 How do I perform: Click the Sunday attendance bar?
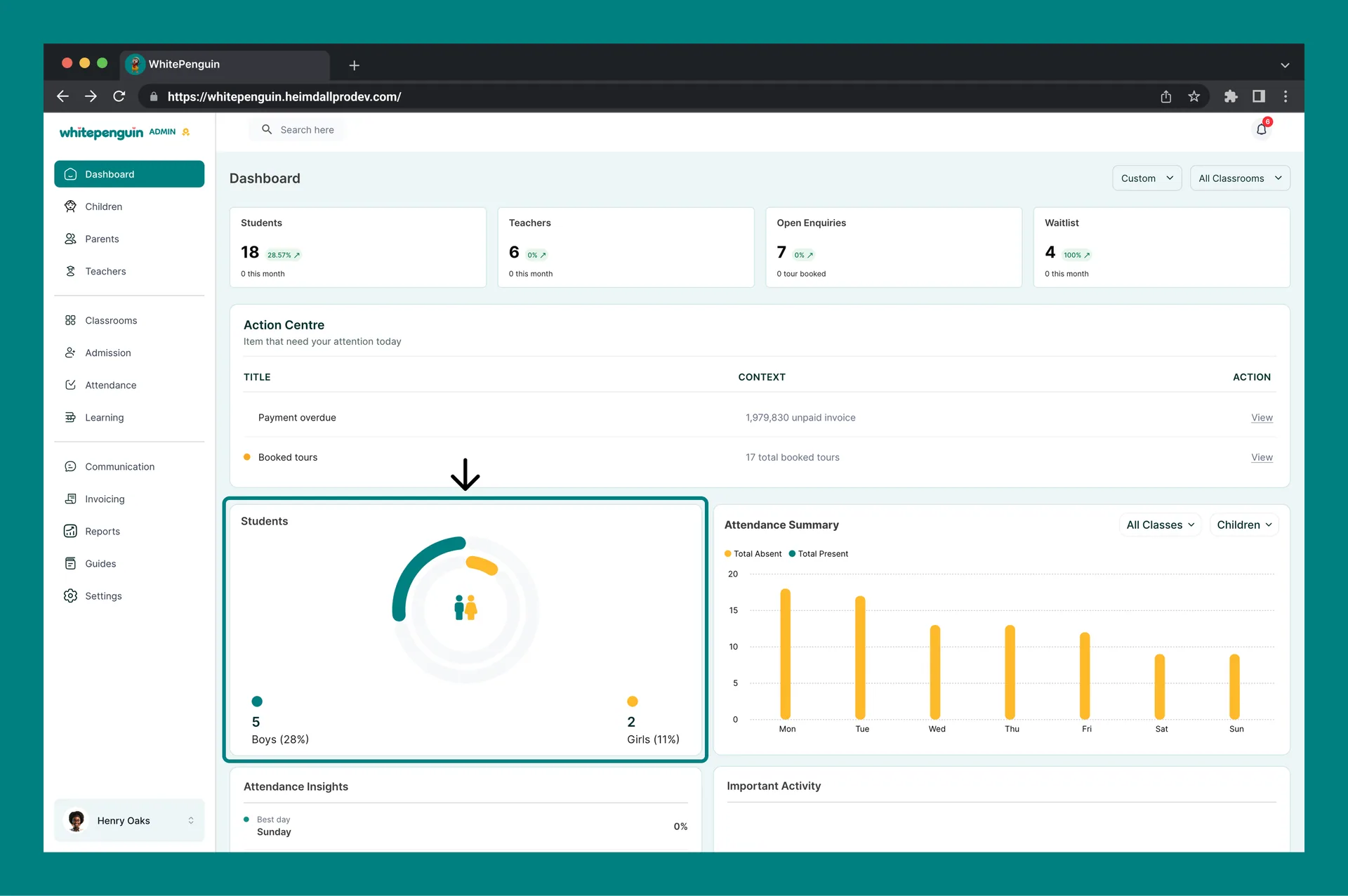[1235, 687]
